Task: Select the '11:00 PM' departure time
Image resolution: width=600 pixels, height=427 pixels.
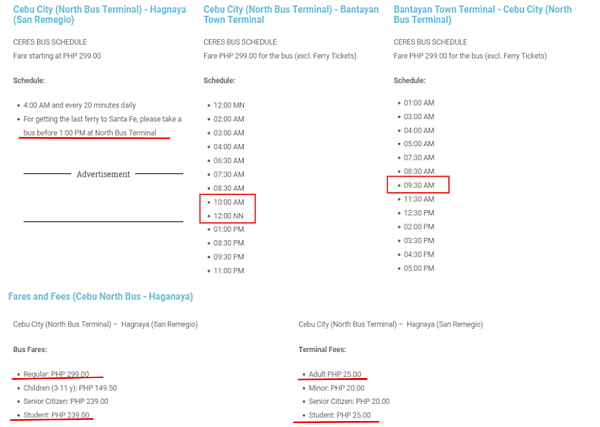Action: point(229,271)
